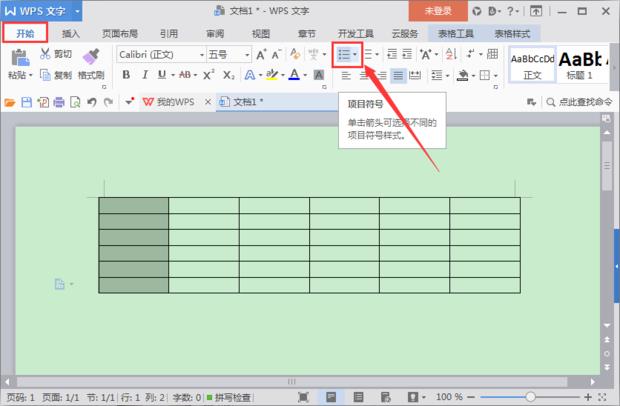Click the Copy (复制) button
The width and height of the screenshot is (620, 406).
click(x=56, y=75)
